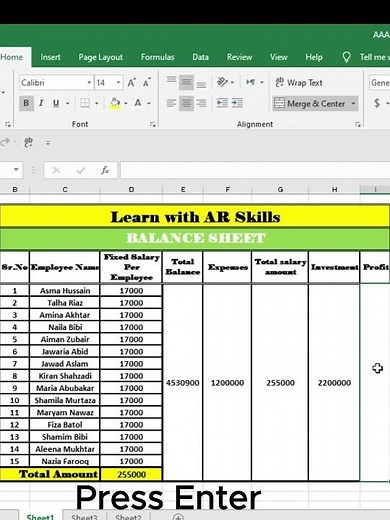390x520 pixels.
Task: Increase indent of cell content
Action: tap(237, 103)
